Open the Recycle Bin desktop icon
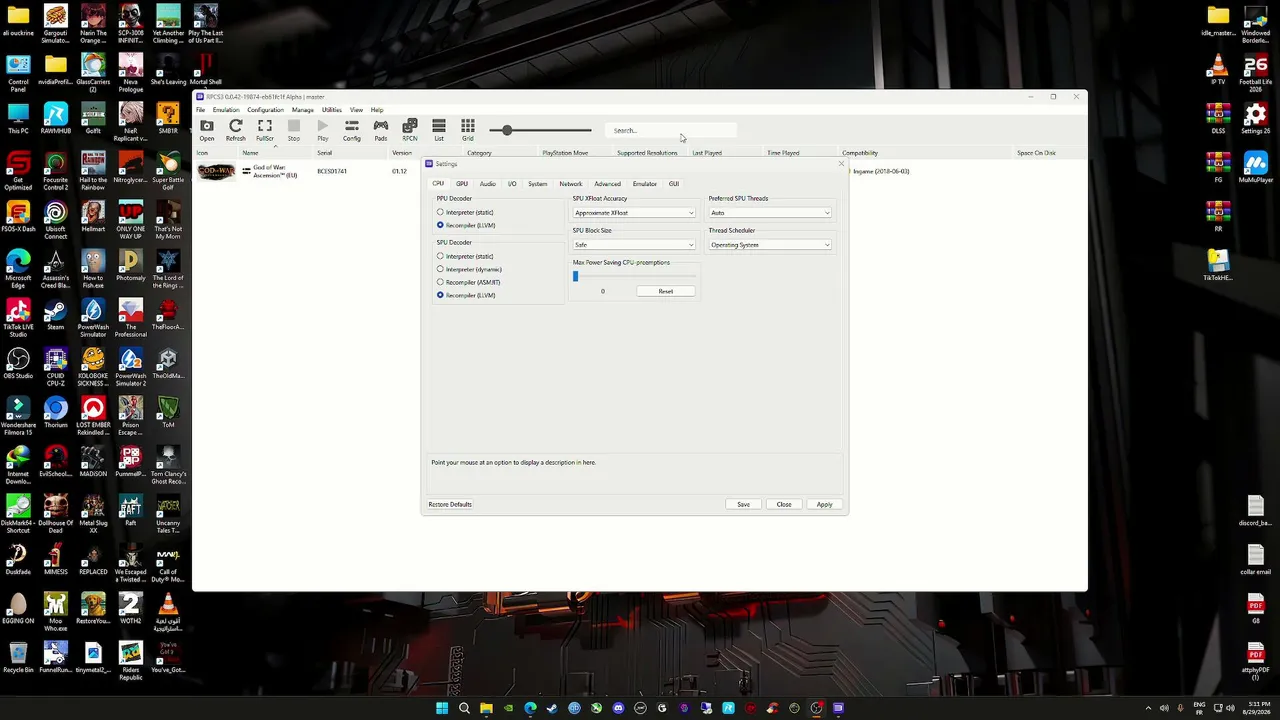Viewport: 1280px width, 720px height. click(x=18, y=657)
